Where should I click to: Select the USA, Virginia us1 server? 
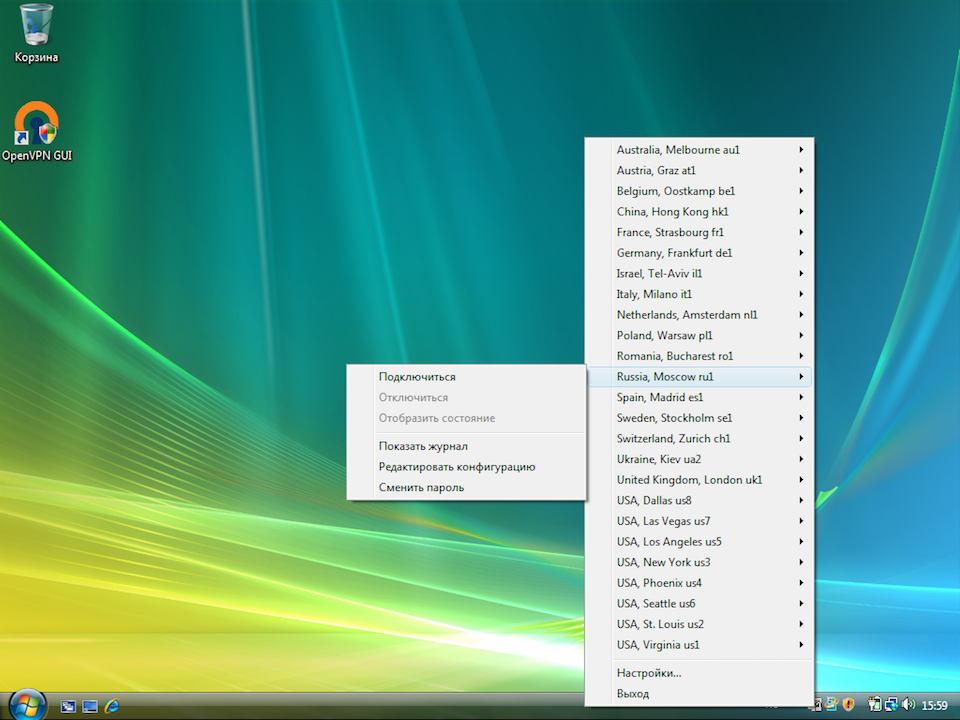699,645
